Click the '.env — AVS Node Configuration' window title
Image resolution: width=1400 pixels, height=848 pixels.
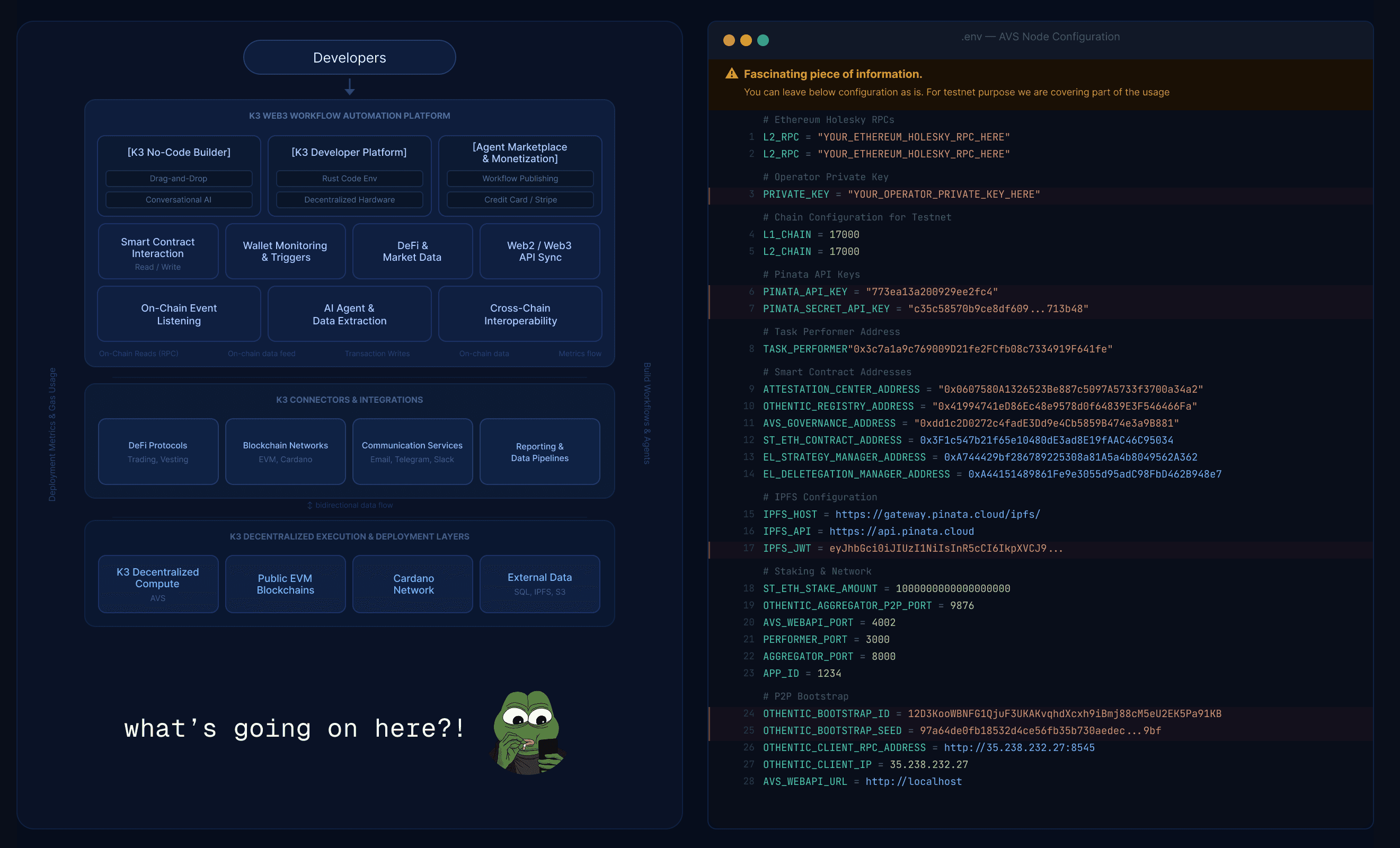click(1040, 37)
